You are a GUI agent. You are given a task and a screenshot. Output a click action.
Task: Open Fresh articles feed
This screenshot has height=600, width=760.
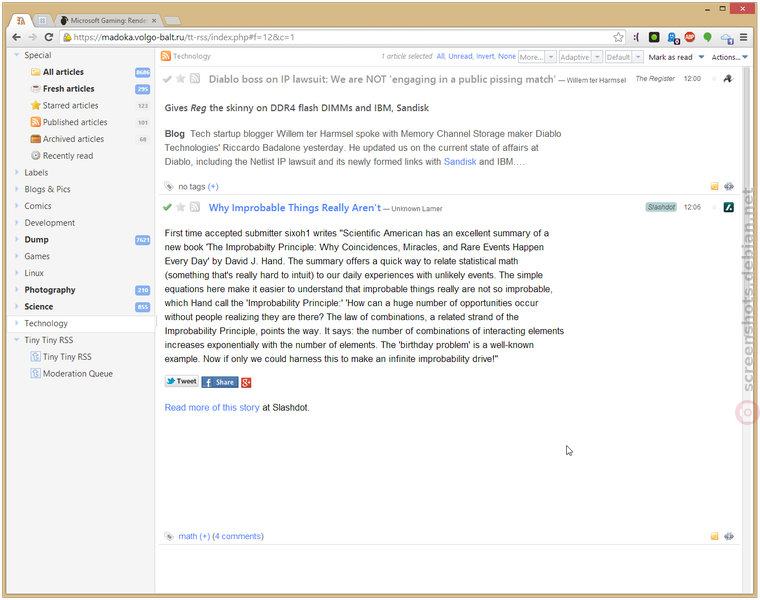click(x=68, y=89)
